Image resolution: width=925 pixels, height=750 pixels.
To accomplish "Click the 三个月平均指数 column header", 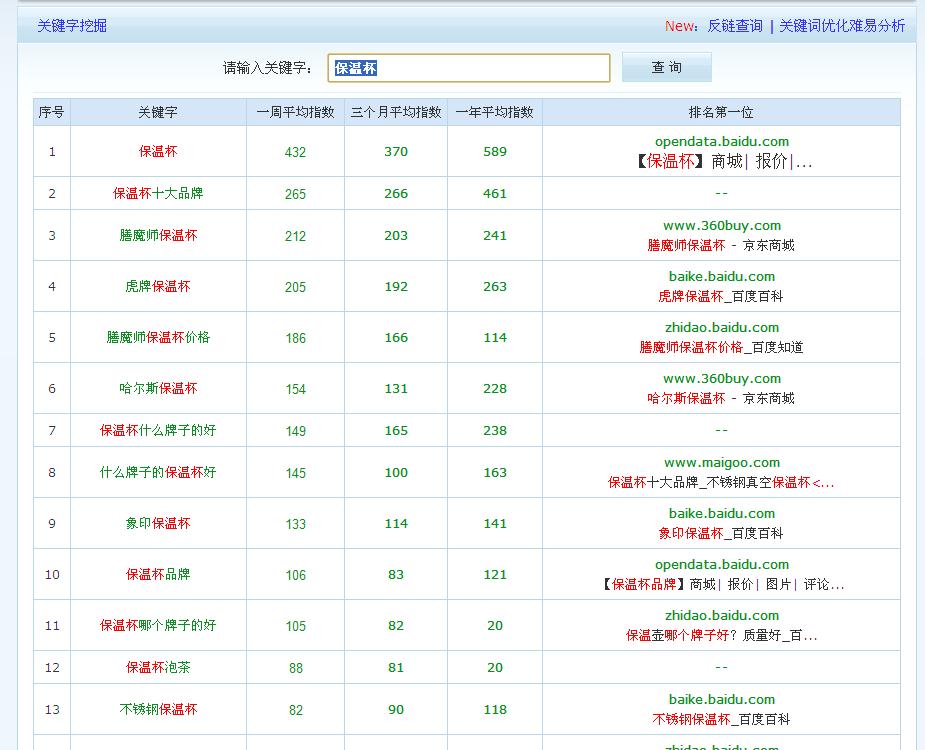I will click(396, 113).
